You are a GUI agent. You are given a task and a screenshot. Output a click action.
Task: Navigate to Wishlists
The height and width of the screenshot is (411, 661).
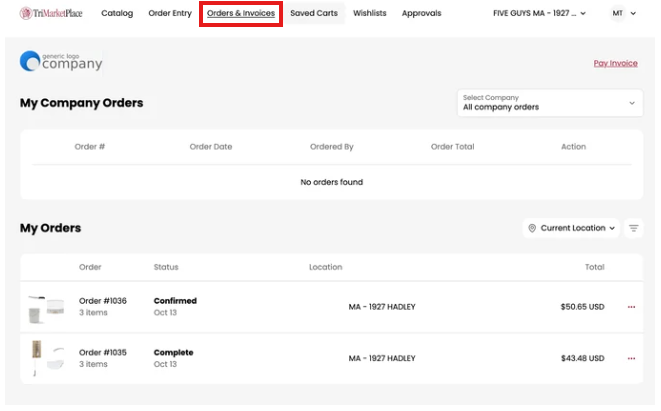pyautogui.click(x=370, y=14)
